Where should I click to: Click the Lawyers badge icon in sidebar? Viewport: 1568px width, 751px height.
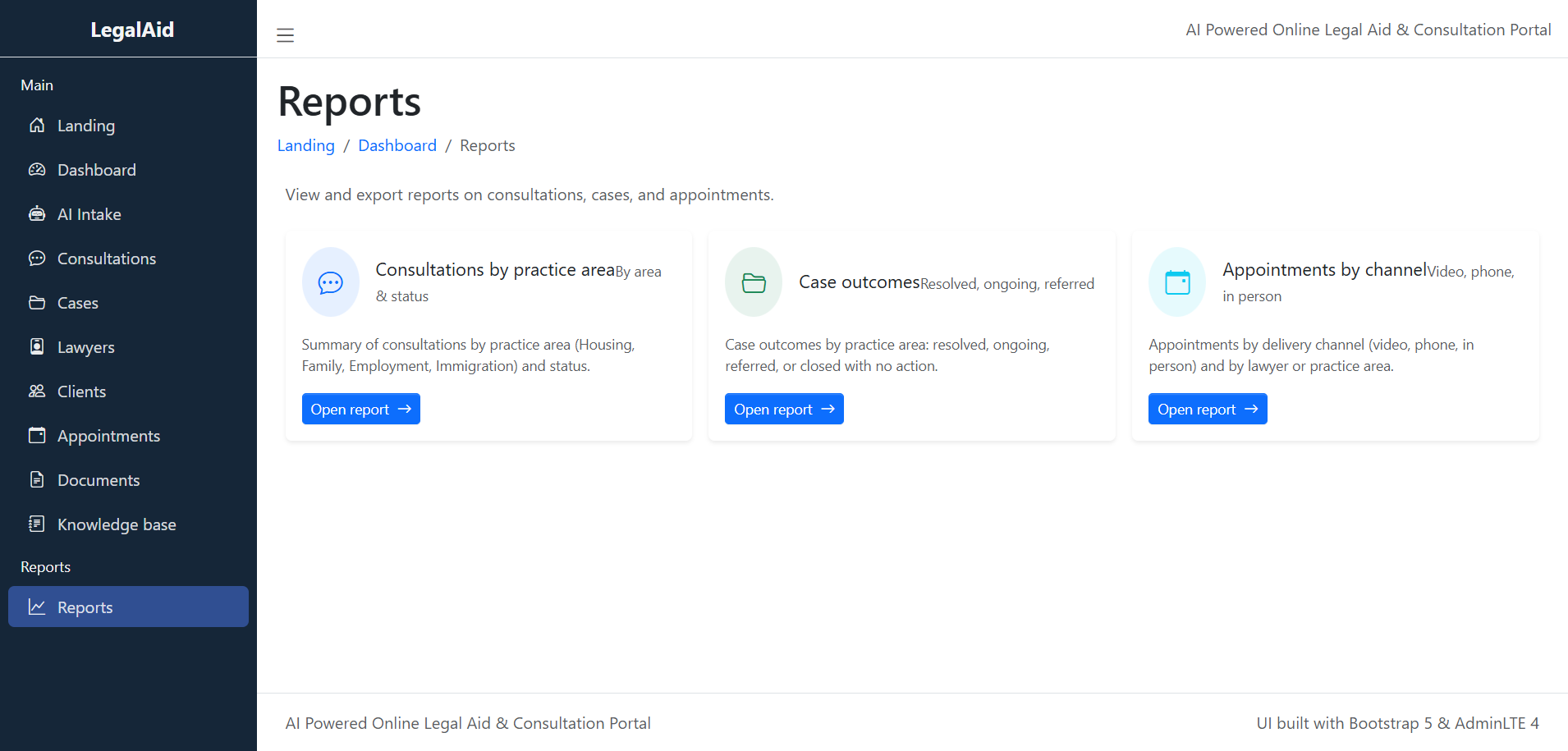[38, 346]
